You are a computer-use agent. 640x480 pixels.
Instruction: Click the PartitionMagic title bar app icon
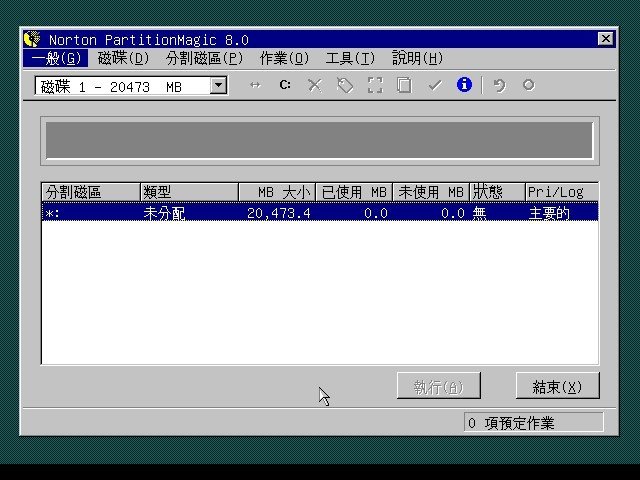(x=32, y=40)
